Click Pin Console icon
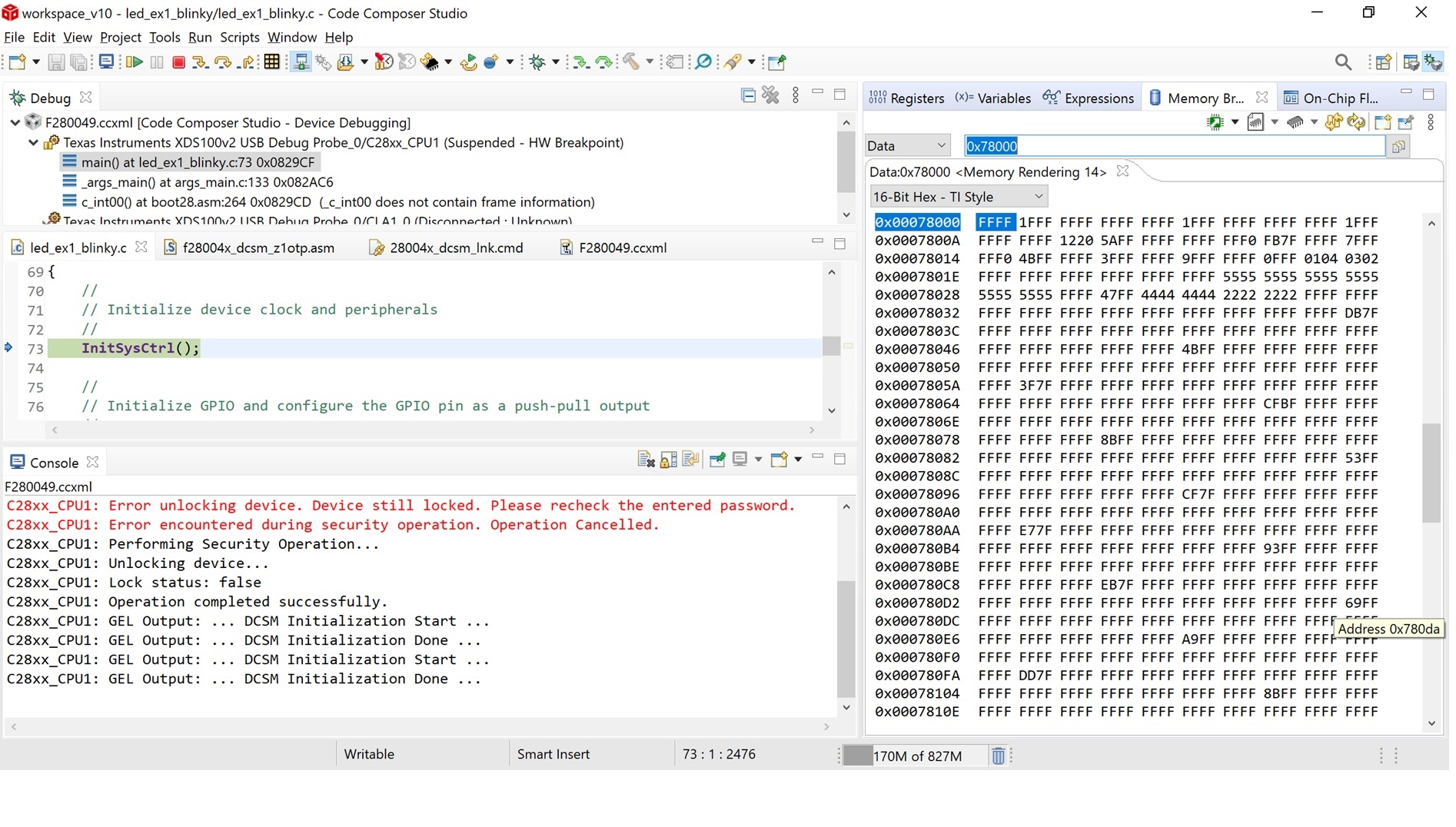1456x827 pixels. coord(717,460)
